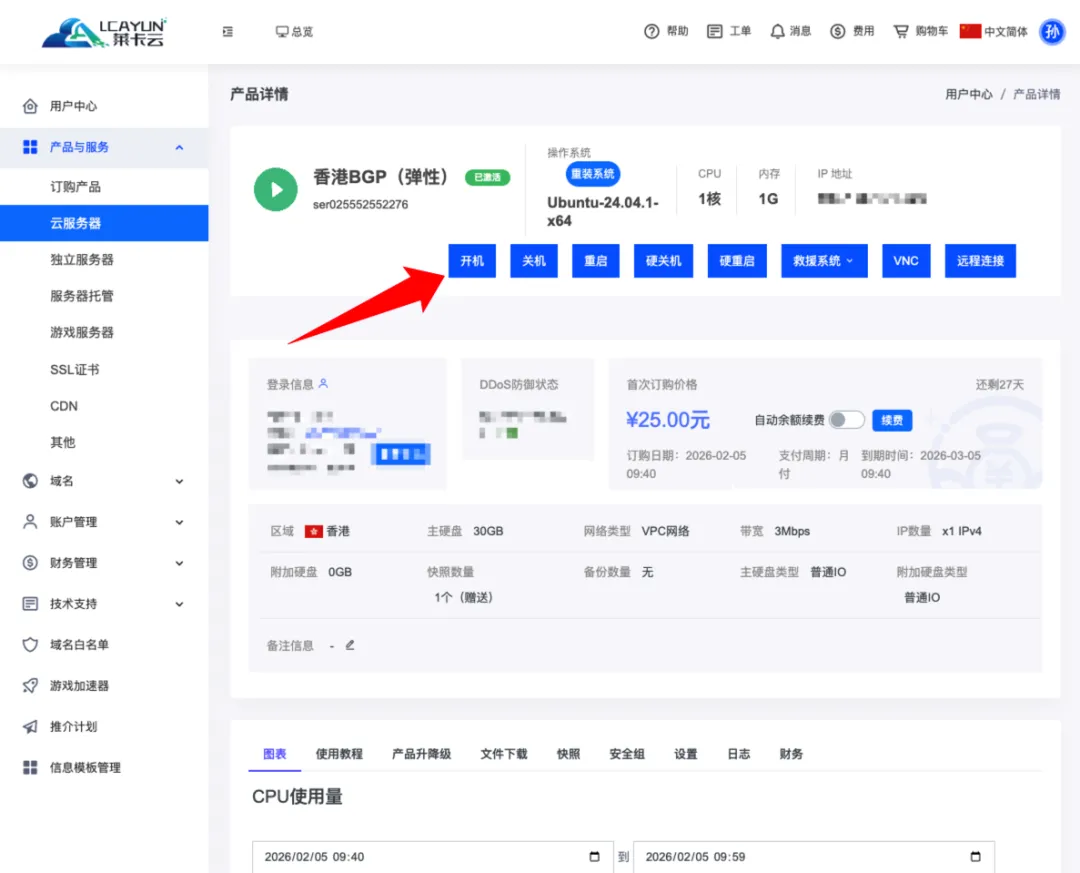Click the notification bell icon
Viewport: 1080px width, 873px height.
777,31
